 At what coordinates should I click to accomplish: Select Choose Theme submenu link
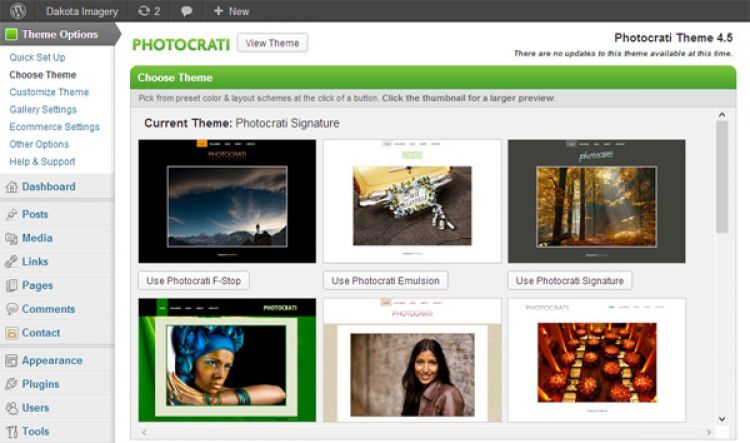[x=43, y=75]
